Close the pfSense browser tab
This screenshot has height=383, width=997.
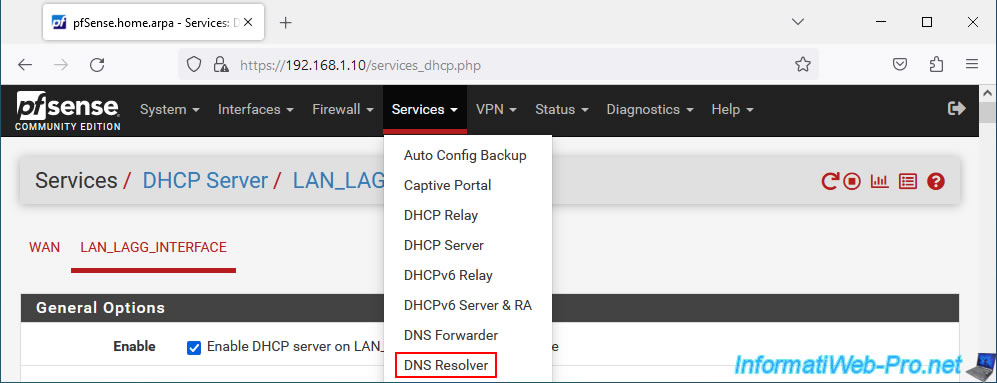tap(248, 22)
